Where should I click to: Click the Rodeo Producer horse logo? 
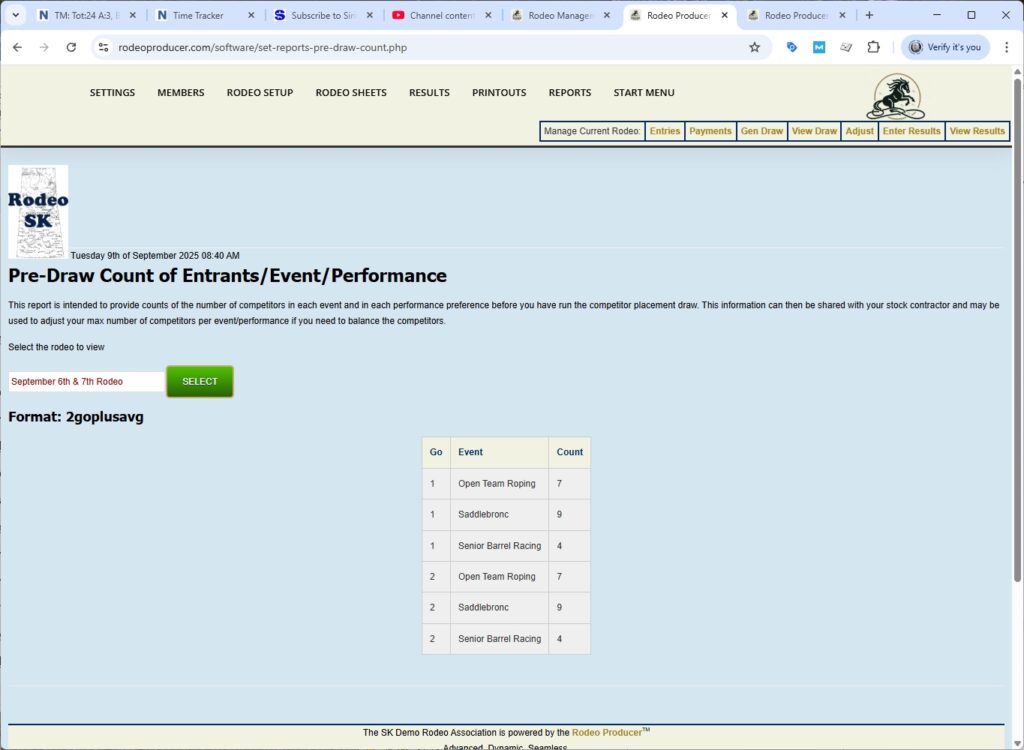pos(895,97)
